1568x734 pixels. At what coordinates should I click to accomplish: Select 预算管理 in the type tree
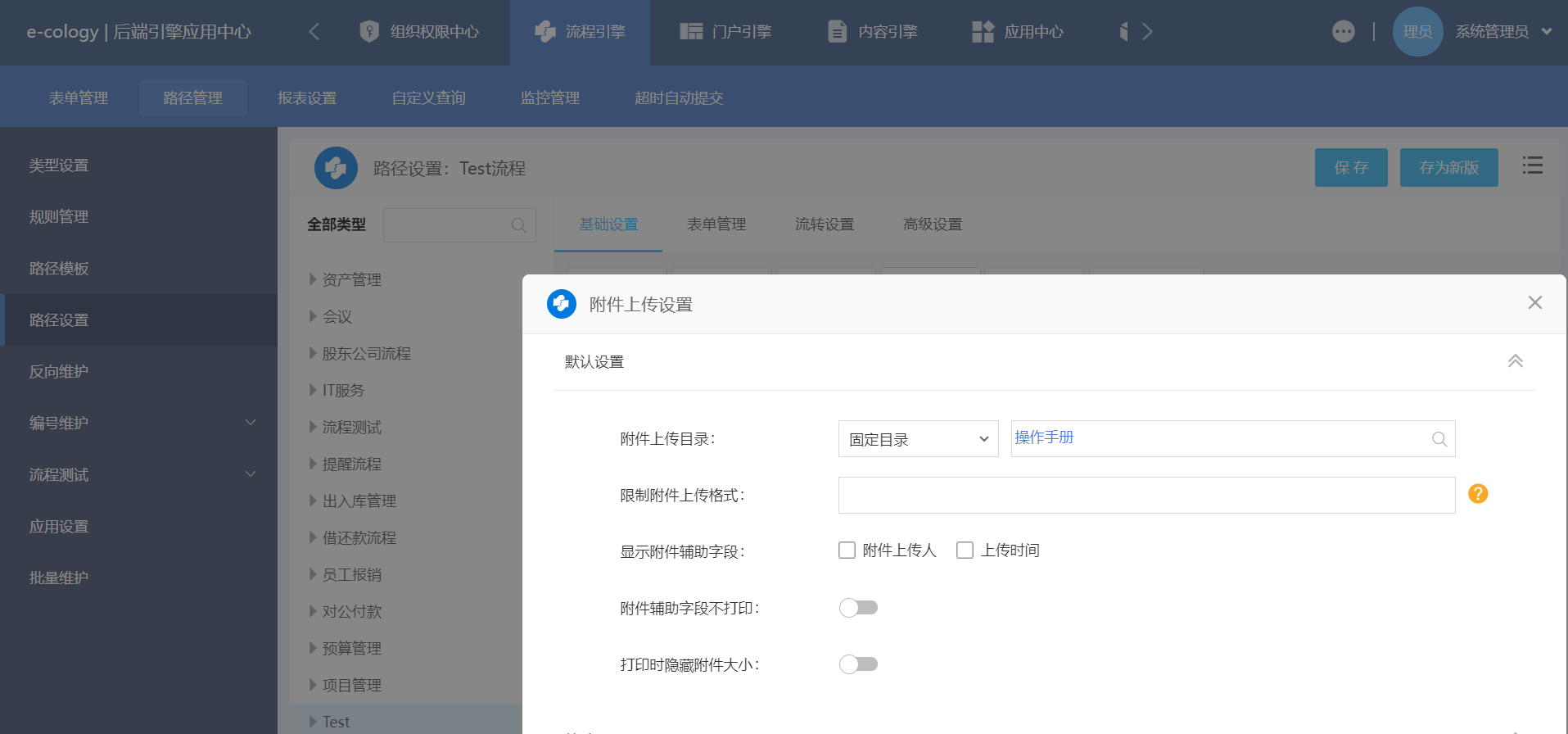[351, 648]
